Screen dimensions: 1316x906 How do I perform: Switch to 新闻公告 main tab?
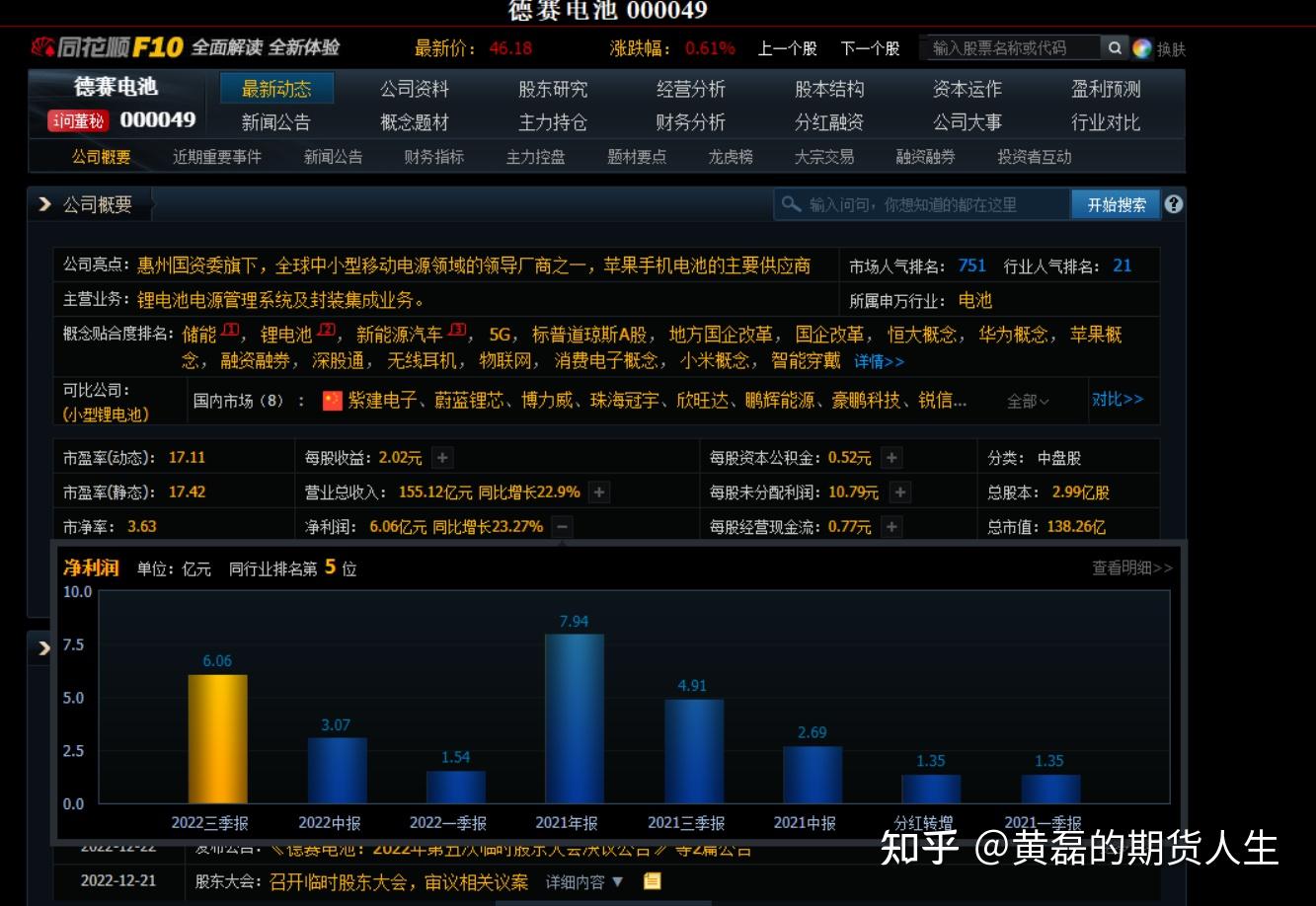(276, 122)
